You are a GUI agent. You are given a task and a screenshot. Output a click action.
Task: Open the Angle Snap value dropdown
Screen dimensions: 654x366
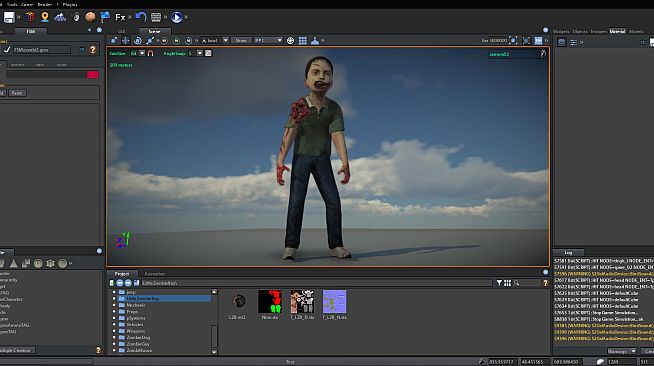point(199,53)
